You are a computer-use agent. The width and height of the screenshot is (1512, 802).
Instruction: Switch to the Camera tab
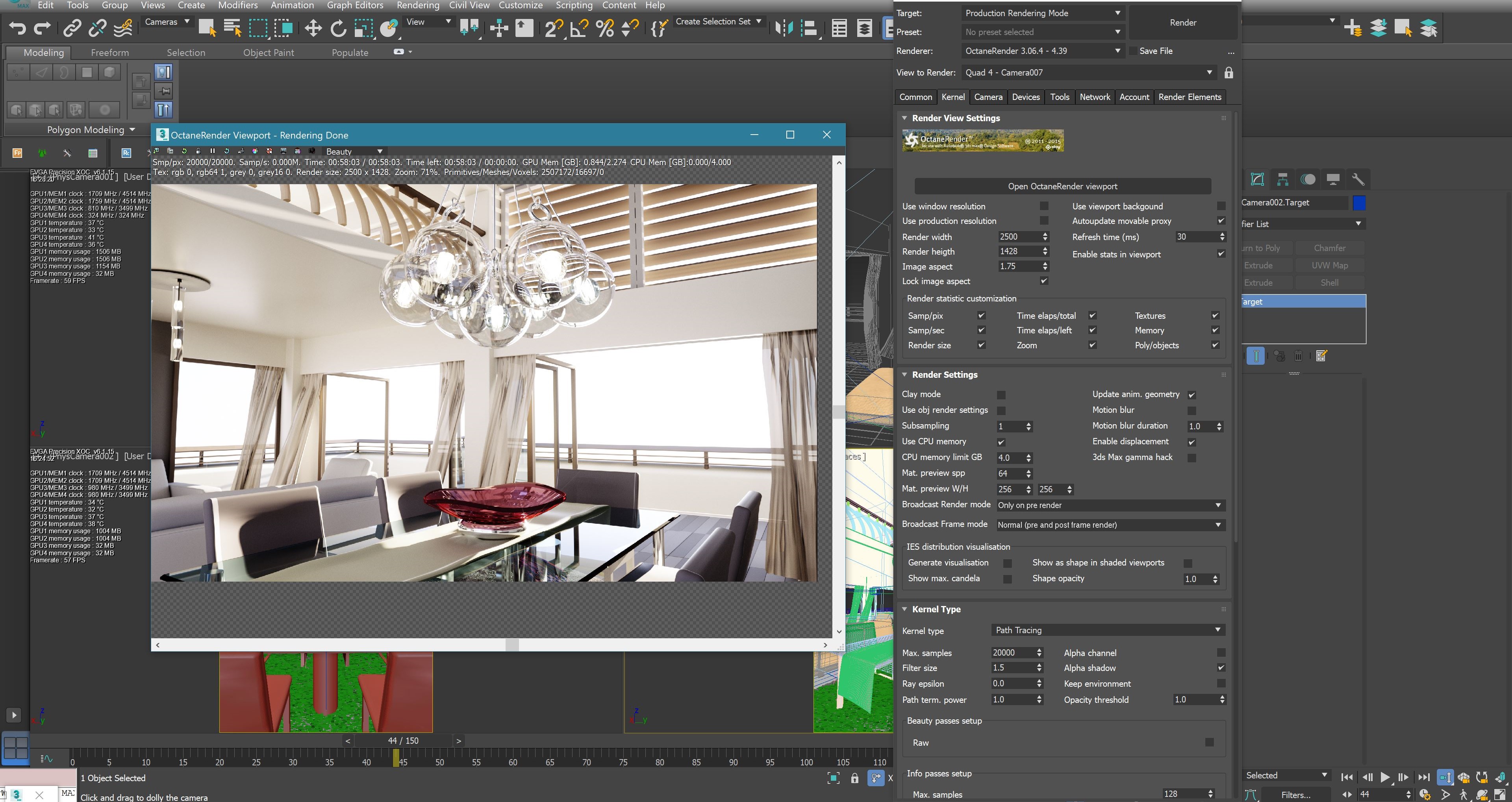988,97
